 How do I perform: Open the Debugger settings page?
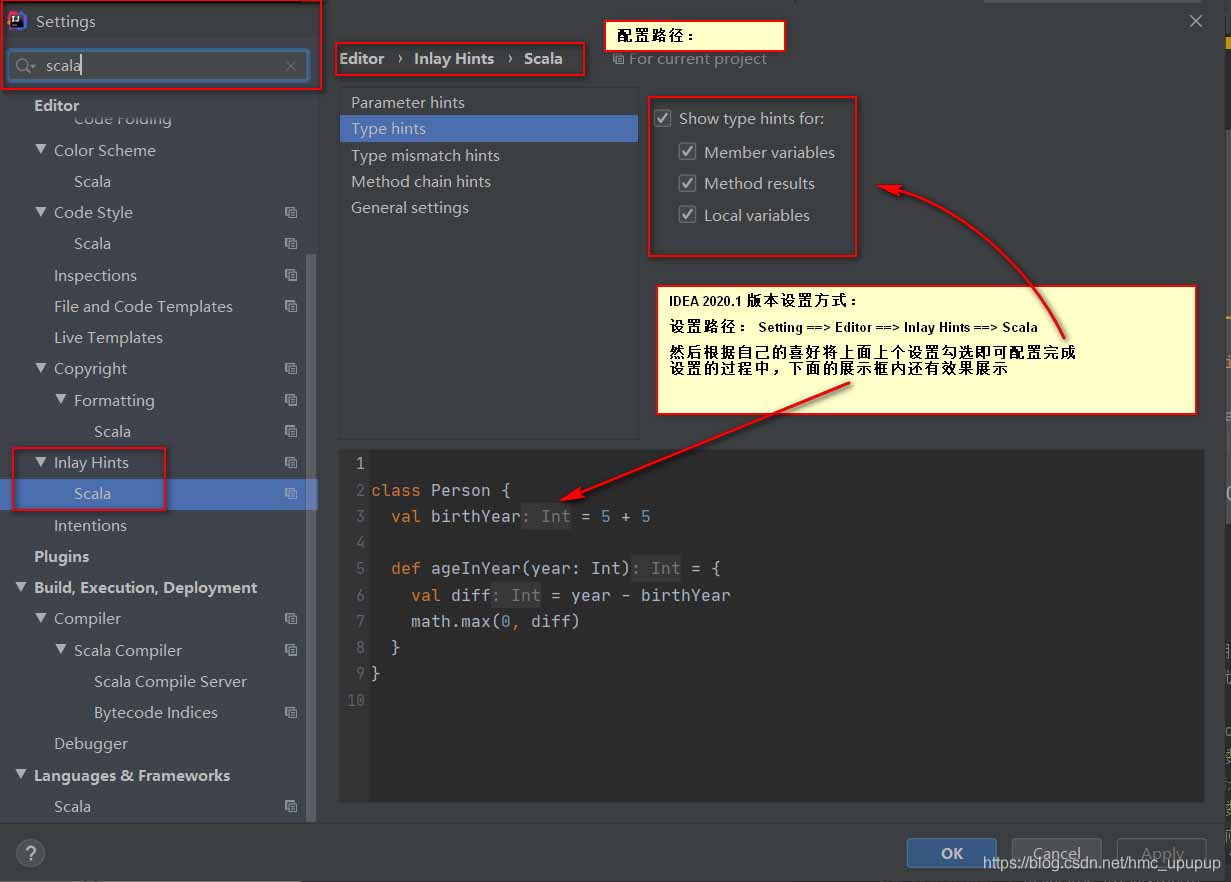91,743
